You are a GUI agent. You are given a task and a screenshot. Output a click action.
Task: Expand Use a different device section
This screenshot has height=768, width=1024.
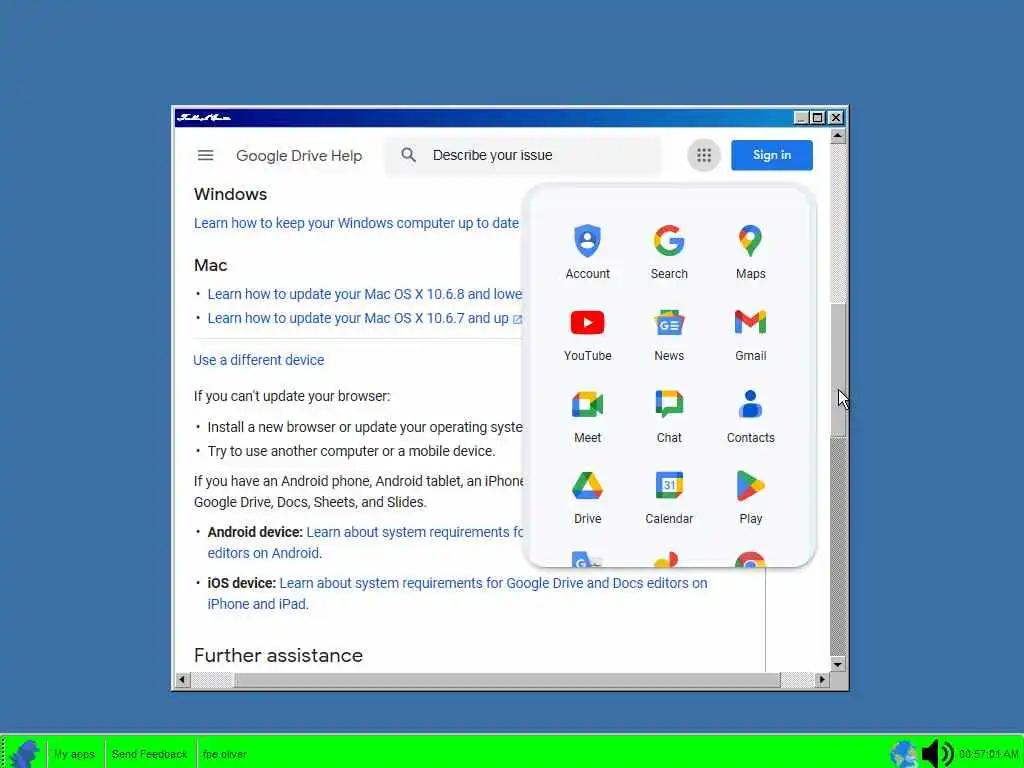[x=259, y=360]
